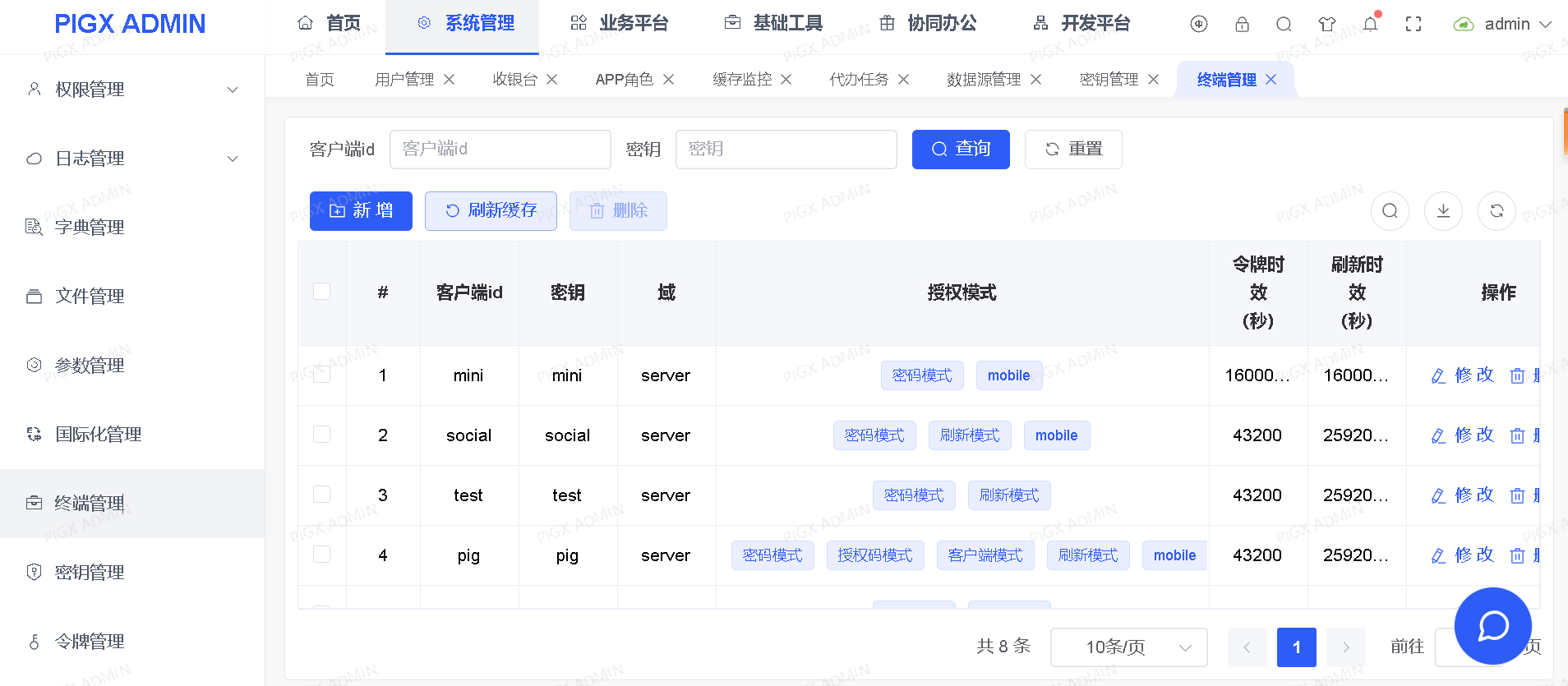The width and height of the screenshot is (1568, 686).
Task: Expand the 日志管理 sidebar menu
Action: [132, 159]
